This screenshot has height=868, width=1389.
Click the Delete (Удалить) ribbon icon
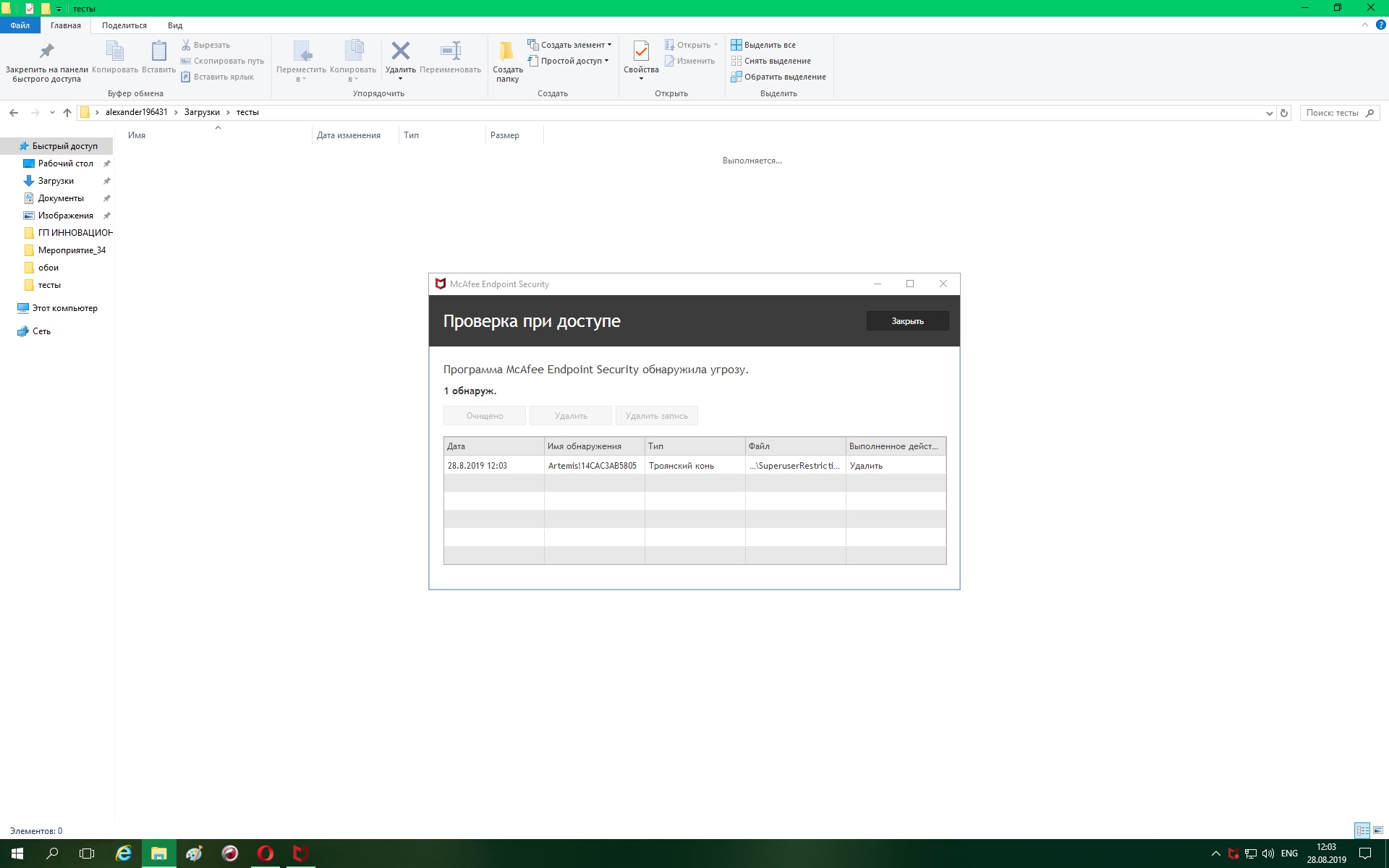[400, 52]
